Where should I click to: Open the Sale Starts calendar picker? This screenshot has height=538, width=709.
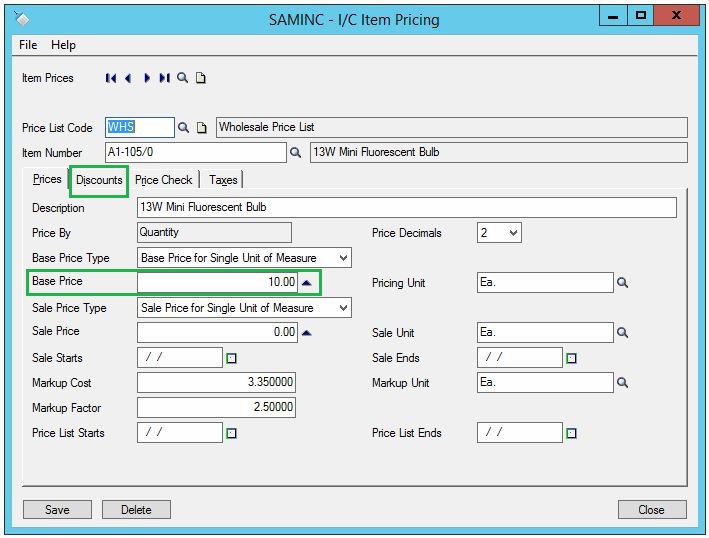tap(231, 358)
